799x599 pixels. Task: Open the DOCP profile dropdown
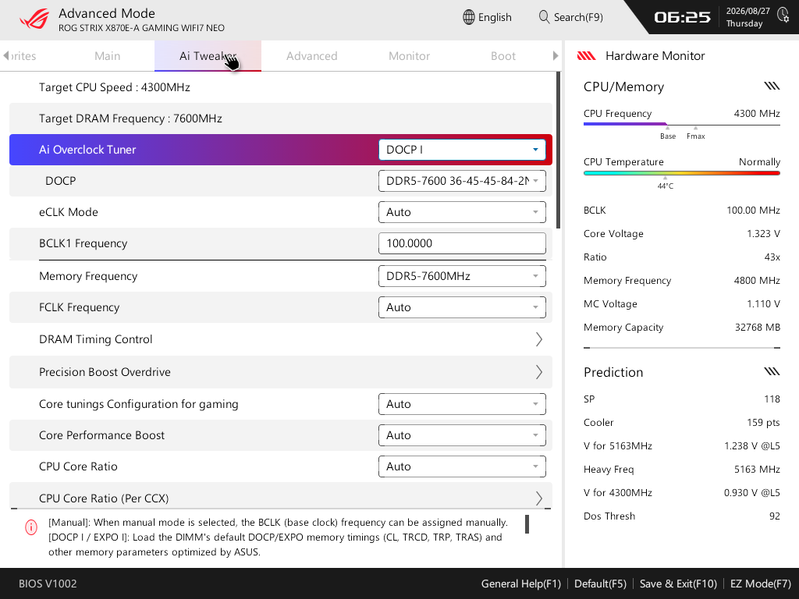tap(462, 181)
